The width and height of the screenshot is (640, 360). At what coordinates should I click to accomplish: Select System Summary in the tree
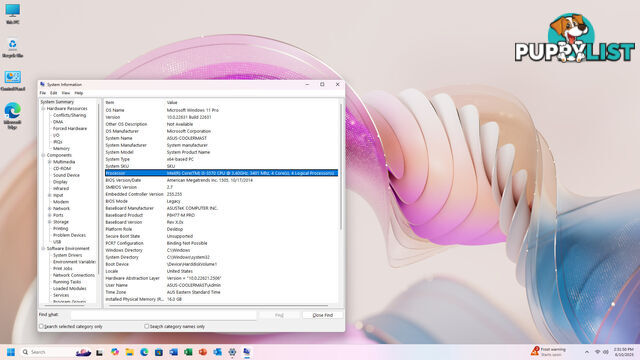pyautogui.click(x=57, y=102)
